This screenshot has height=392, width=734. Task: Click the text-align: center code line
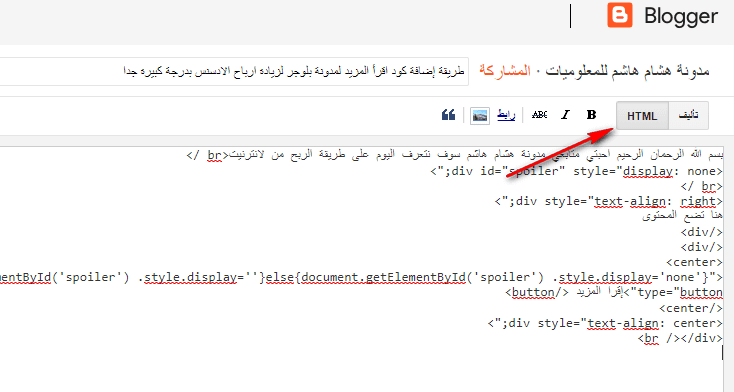pos(605,323)
